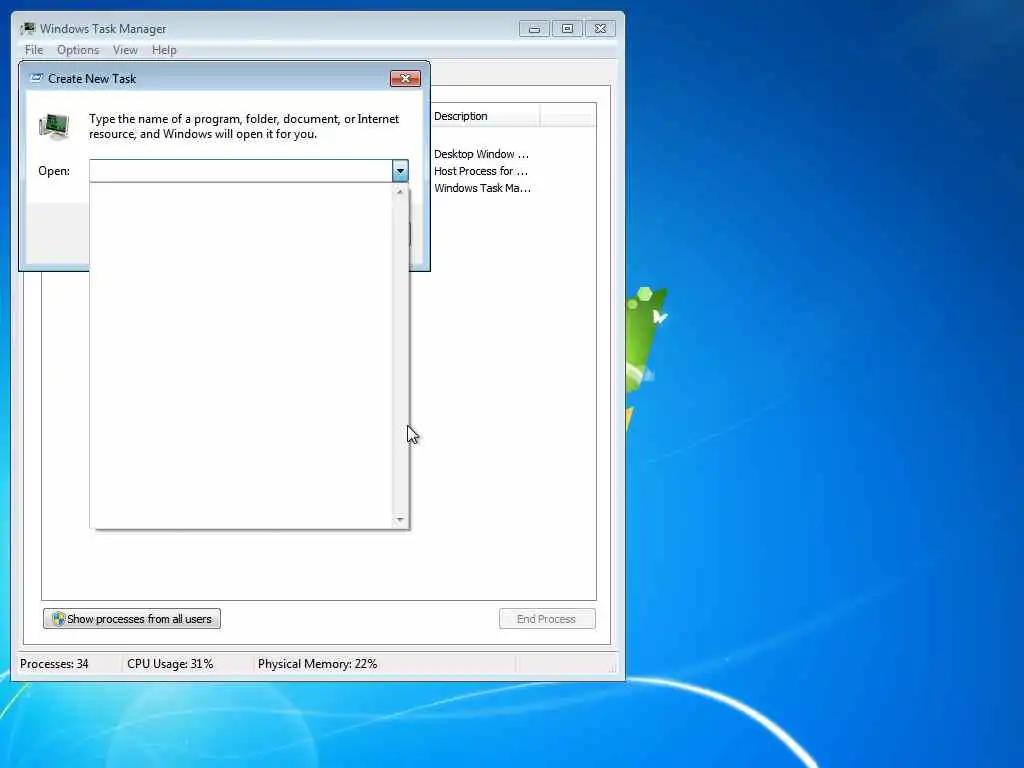Screen dimensions: 1024x768
Task: Select the Host Process for row
Action: [481, 171]
